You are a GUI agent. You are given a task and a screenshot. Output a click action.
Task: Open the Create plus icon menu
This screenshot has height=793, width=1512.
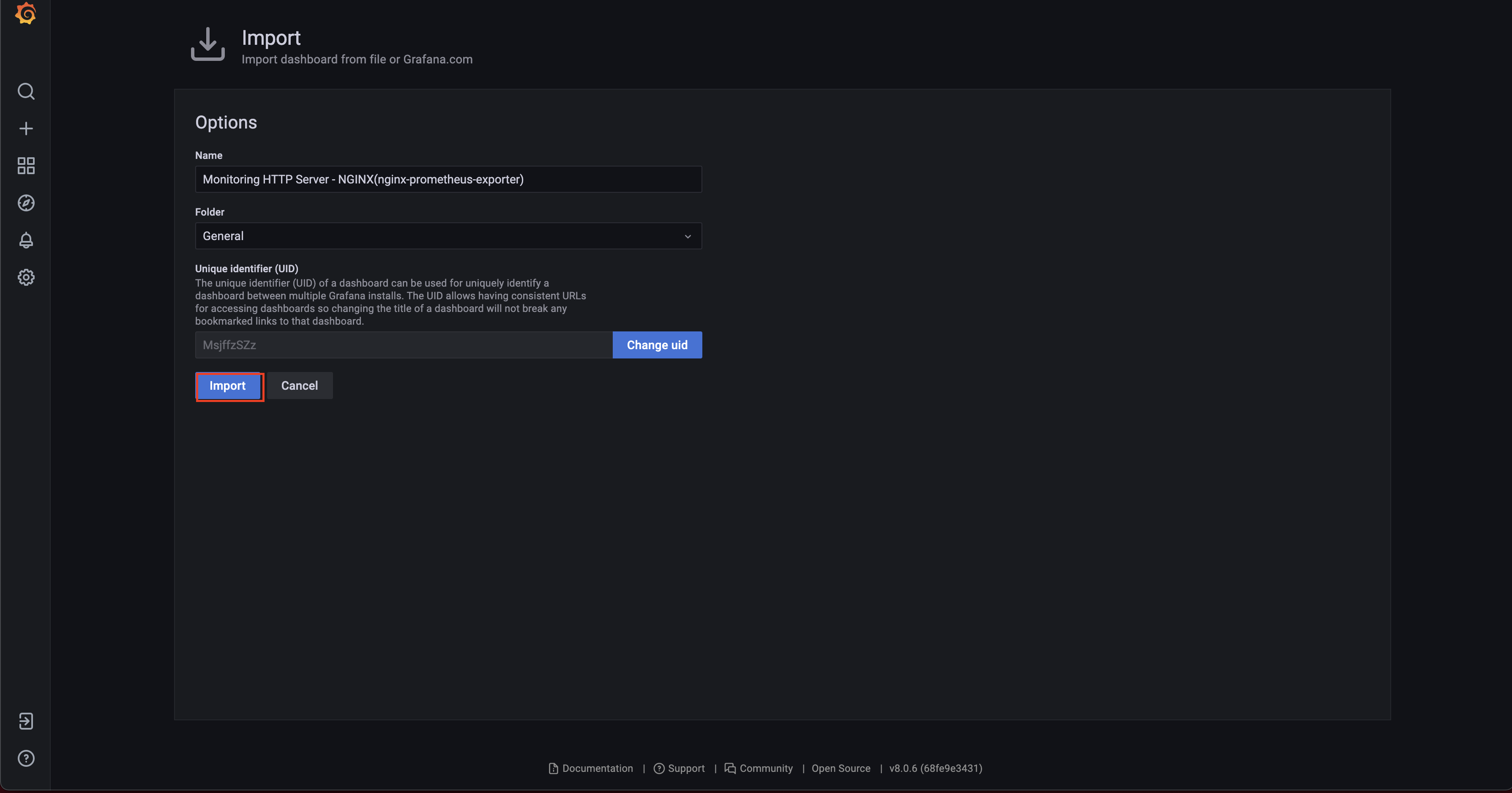pyautogui.click(x=26, y=129)
